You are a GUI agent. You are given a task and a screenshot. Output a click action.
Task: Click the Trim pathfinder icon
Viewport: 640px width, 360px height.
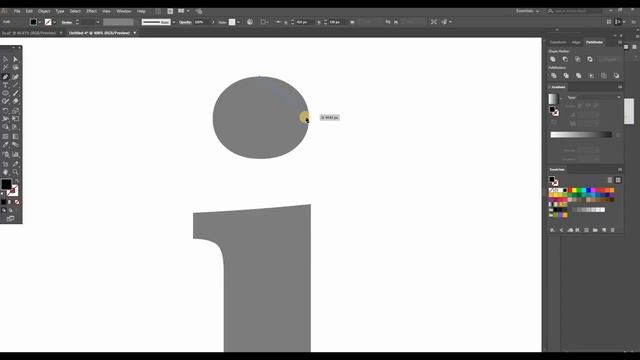click(566, 76)
